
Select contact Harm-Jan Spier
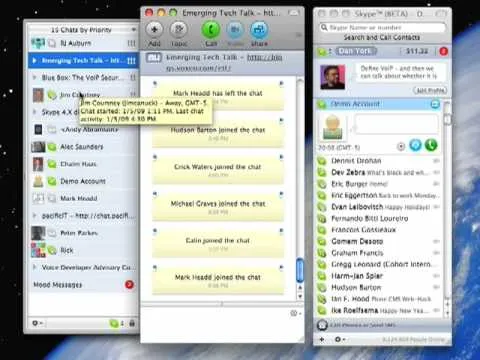click(x=379, y=276)
